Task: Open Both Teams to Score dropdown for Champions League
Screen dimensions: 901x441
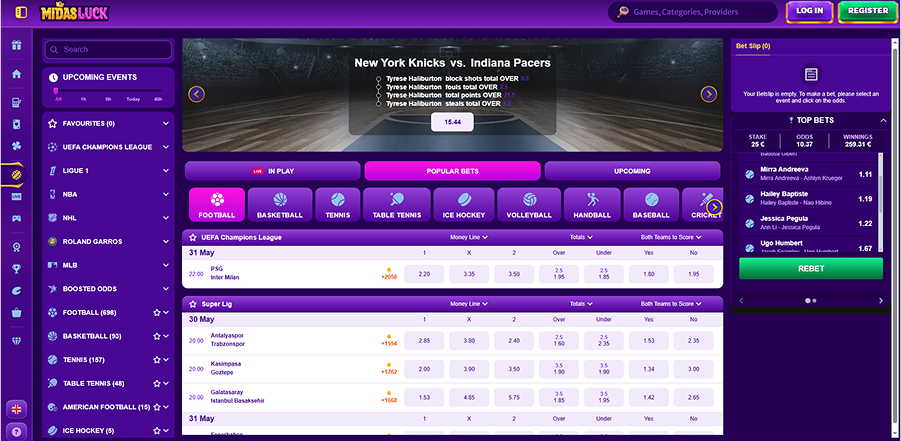Action: click(x=671, y=237)
